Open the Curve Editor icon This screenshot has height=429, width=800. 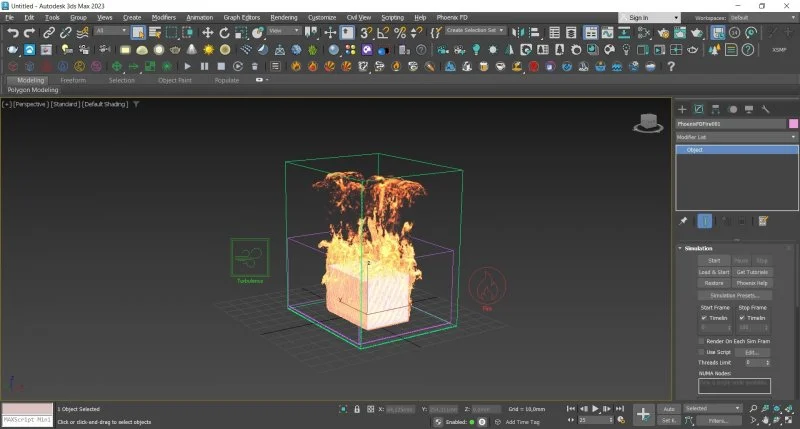[607, 33]
